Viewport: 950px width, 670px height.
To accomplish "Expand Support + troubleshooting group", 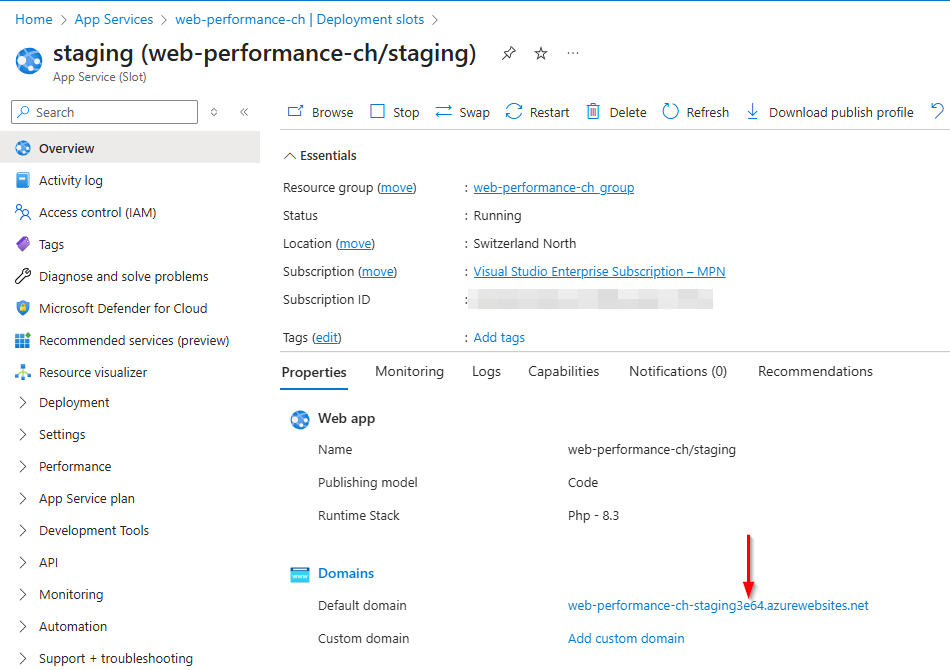I will tap(23, 658).
